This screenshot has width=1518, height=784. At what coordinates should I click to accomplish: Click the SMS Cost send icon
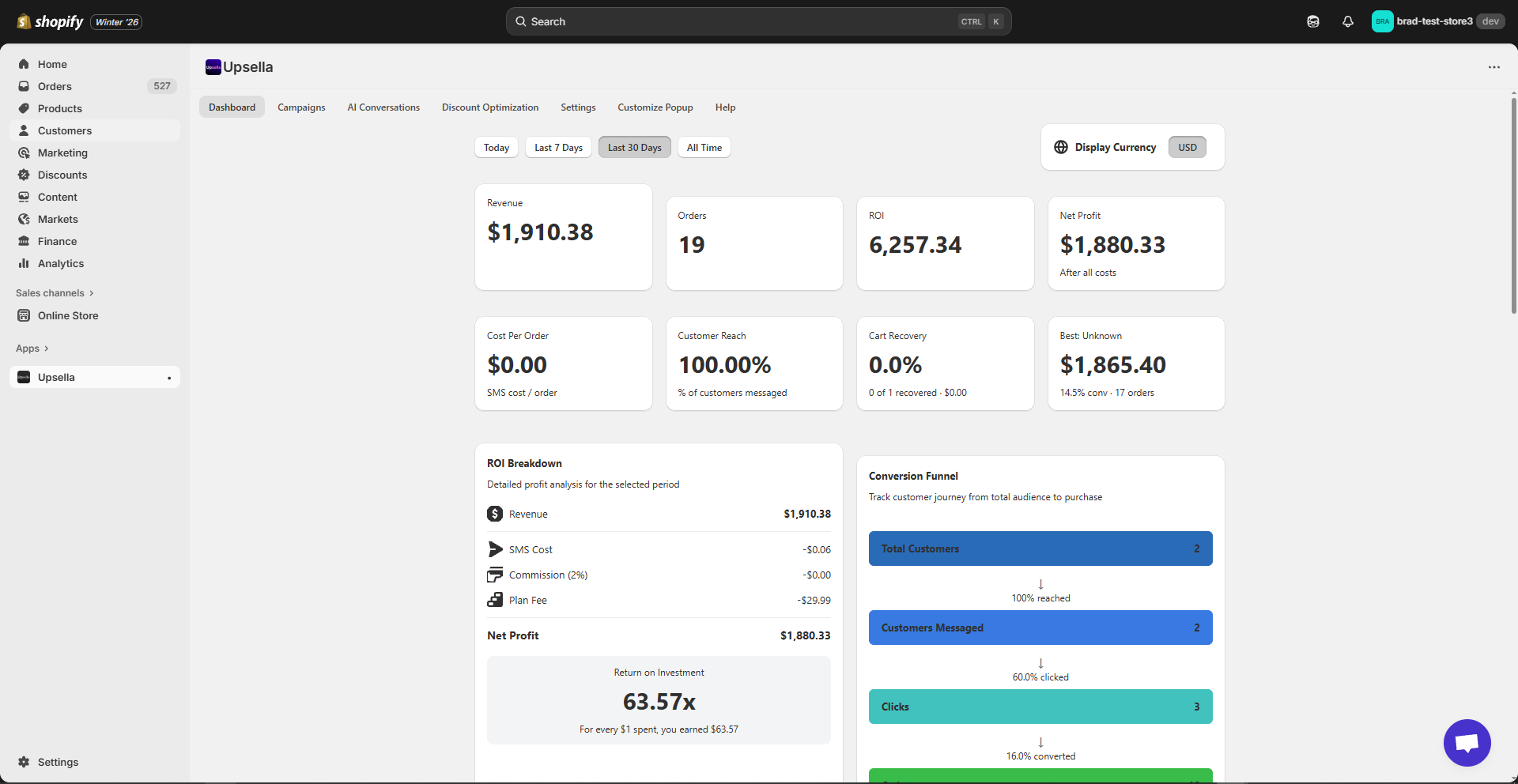click(495, 549)
